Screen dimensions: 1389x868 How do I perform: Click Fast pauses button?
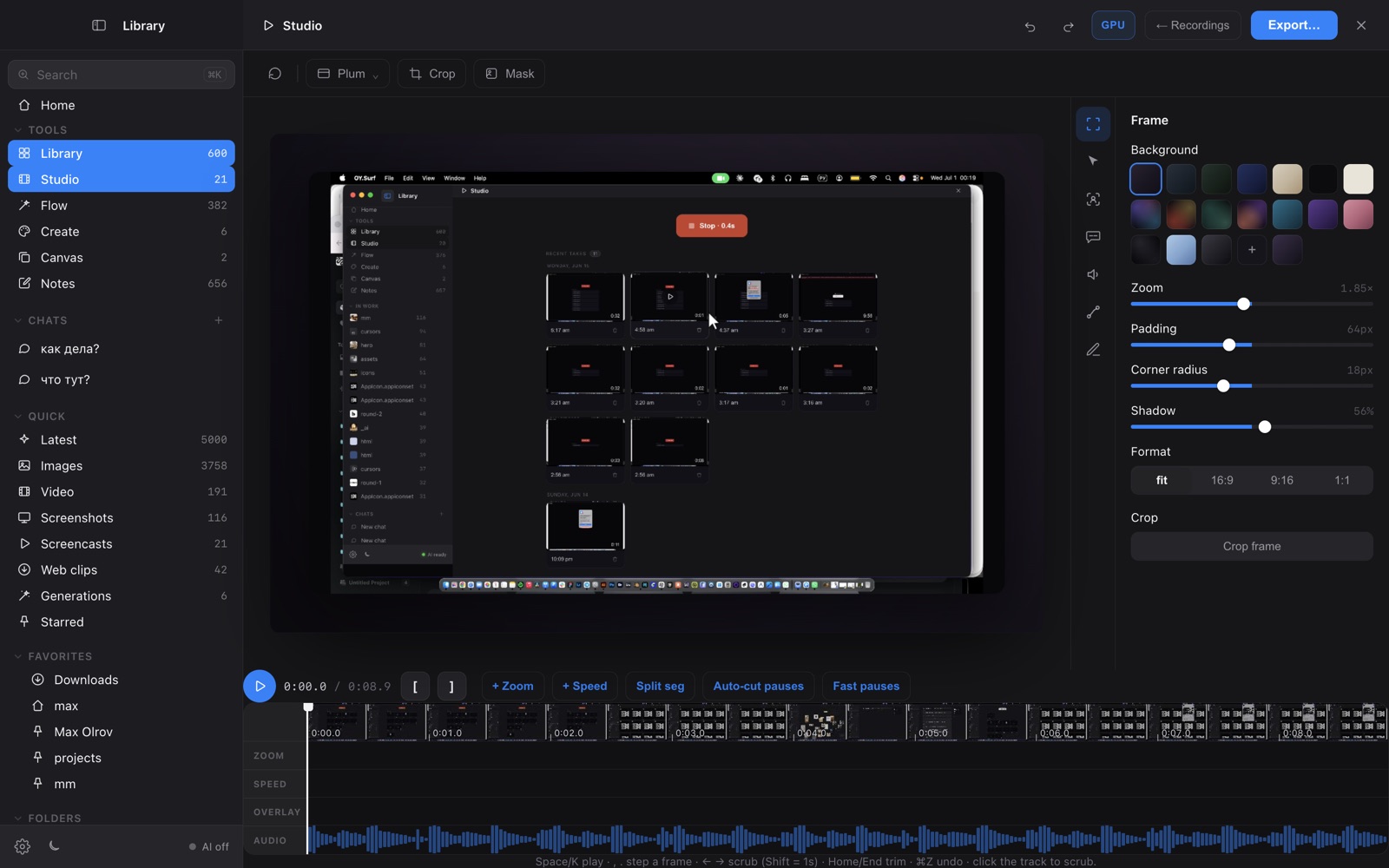[866, 687]
